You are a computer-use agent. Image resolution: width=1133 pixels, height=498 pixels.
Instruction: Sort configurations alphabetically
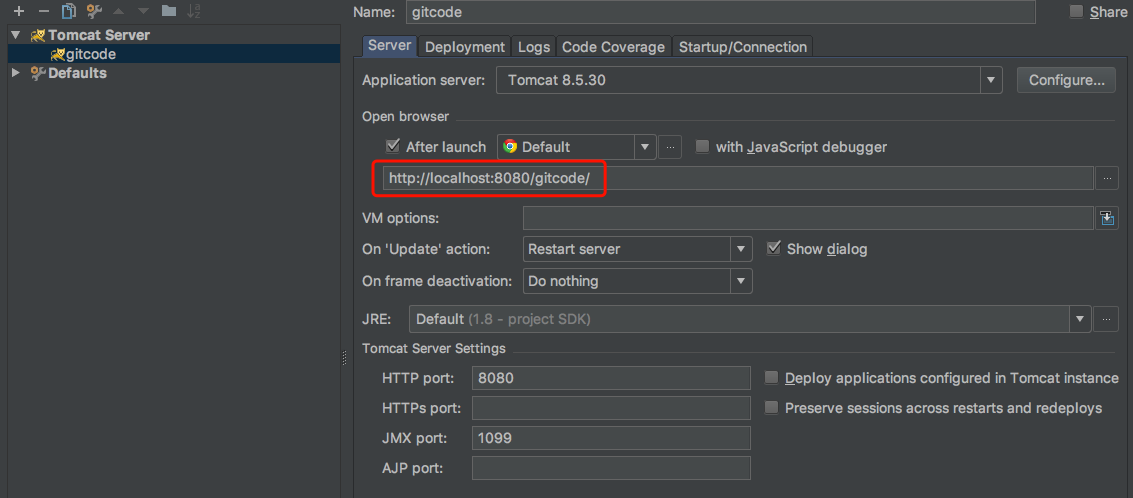click(194, 11)
